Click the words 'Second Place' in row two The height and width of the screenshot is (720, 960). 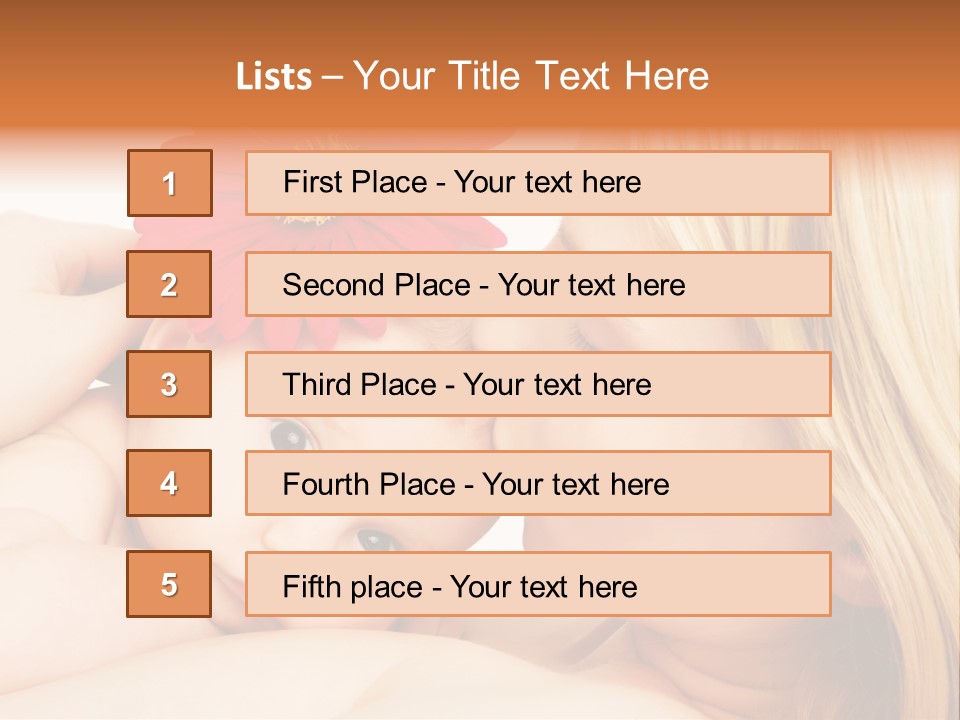[377, 285]
